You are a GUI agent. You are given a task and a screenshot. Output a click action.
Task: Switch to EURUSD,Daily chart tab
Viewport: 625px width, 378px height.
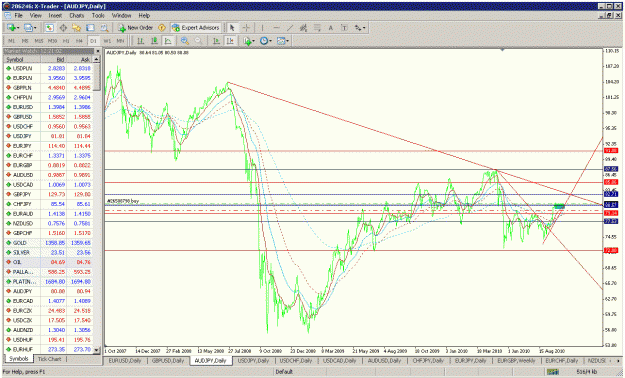point(125,360)
